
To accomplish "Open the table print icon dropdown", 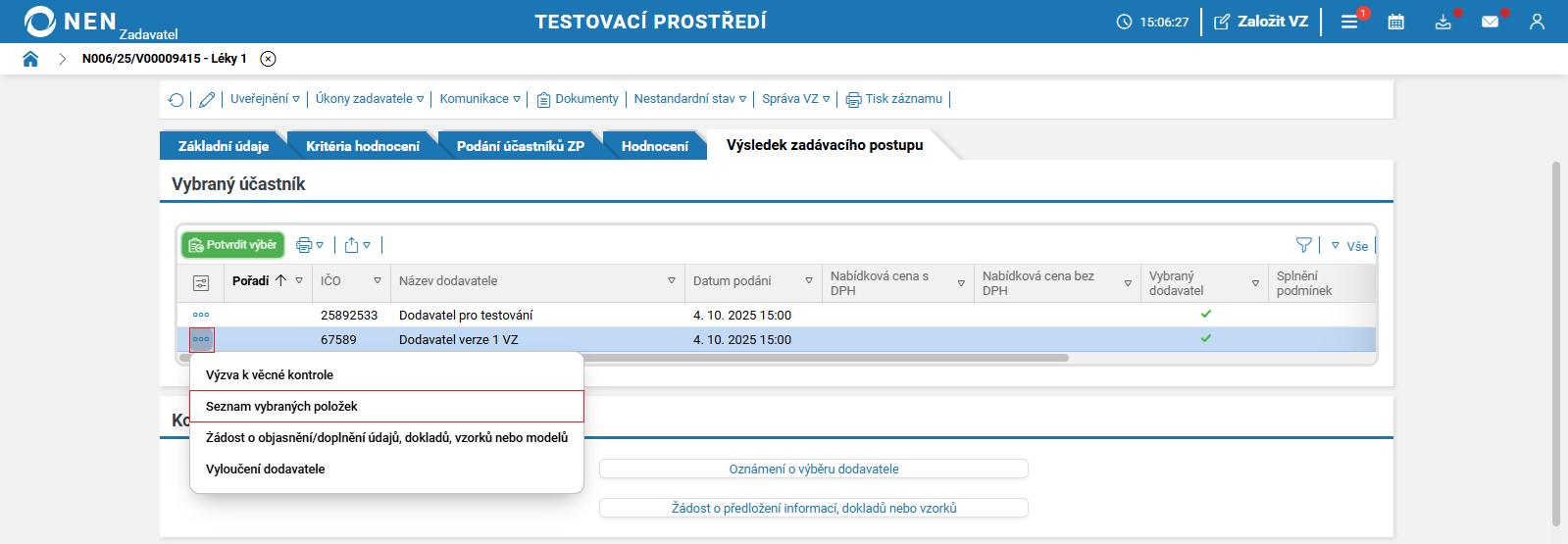I will click(310, 245).
